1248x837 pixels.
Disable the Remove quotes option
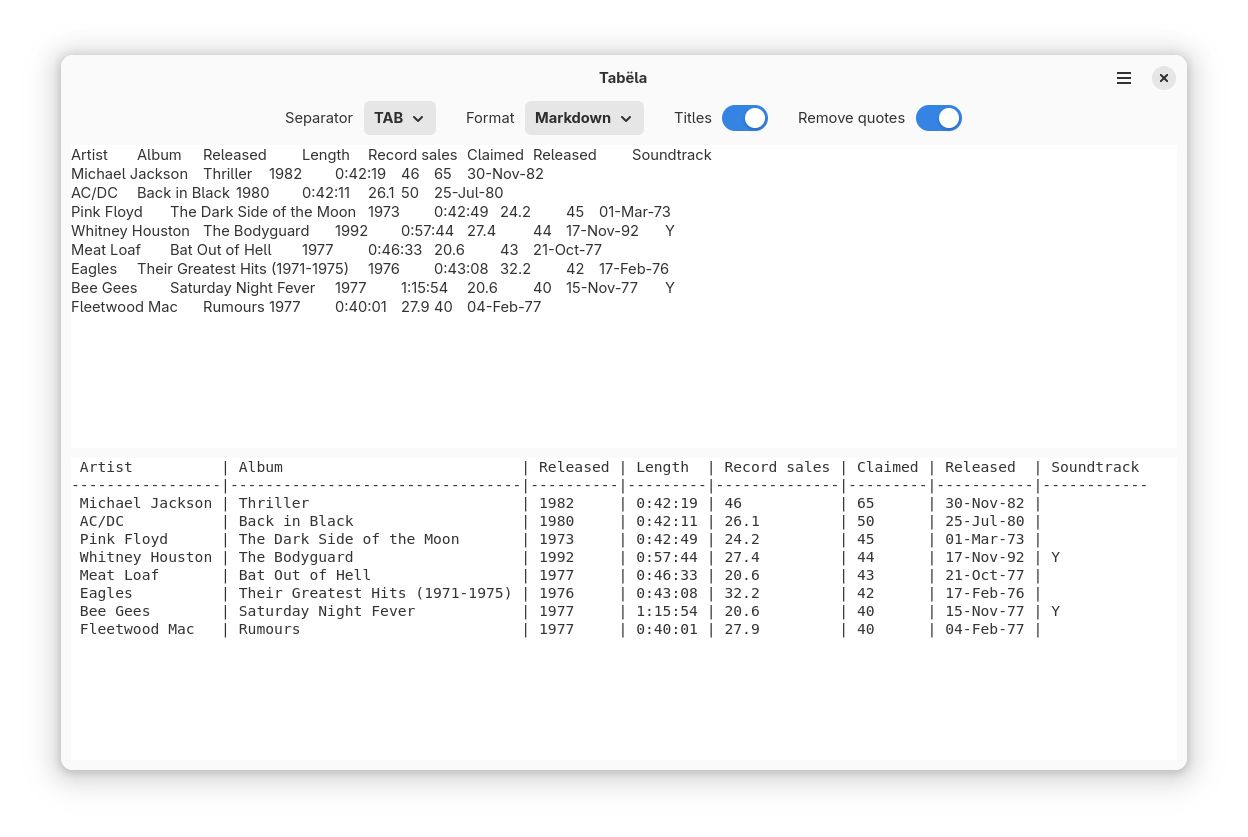(x=938, y=117)
